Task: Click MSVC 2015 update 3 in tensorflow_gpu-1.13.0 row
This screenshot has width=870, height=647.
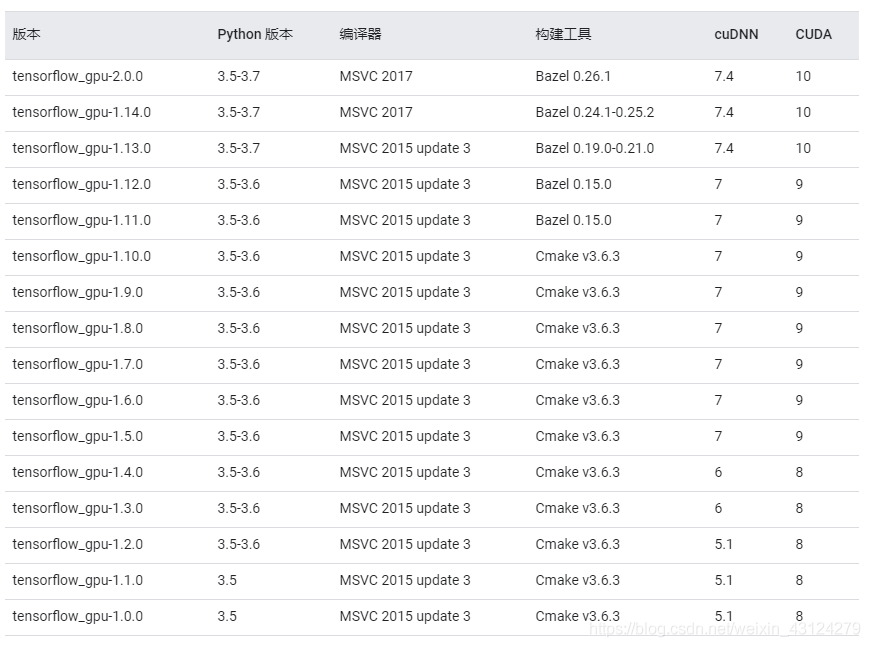Action: point(405,149)
